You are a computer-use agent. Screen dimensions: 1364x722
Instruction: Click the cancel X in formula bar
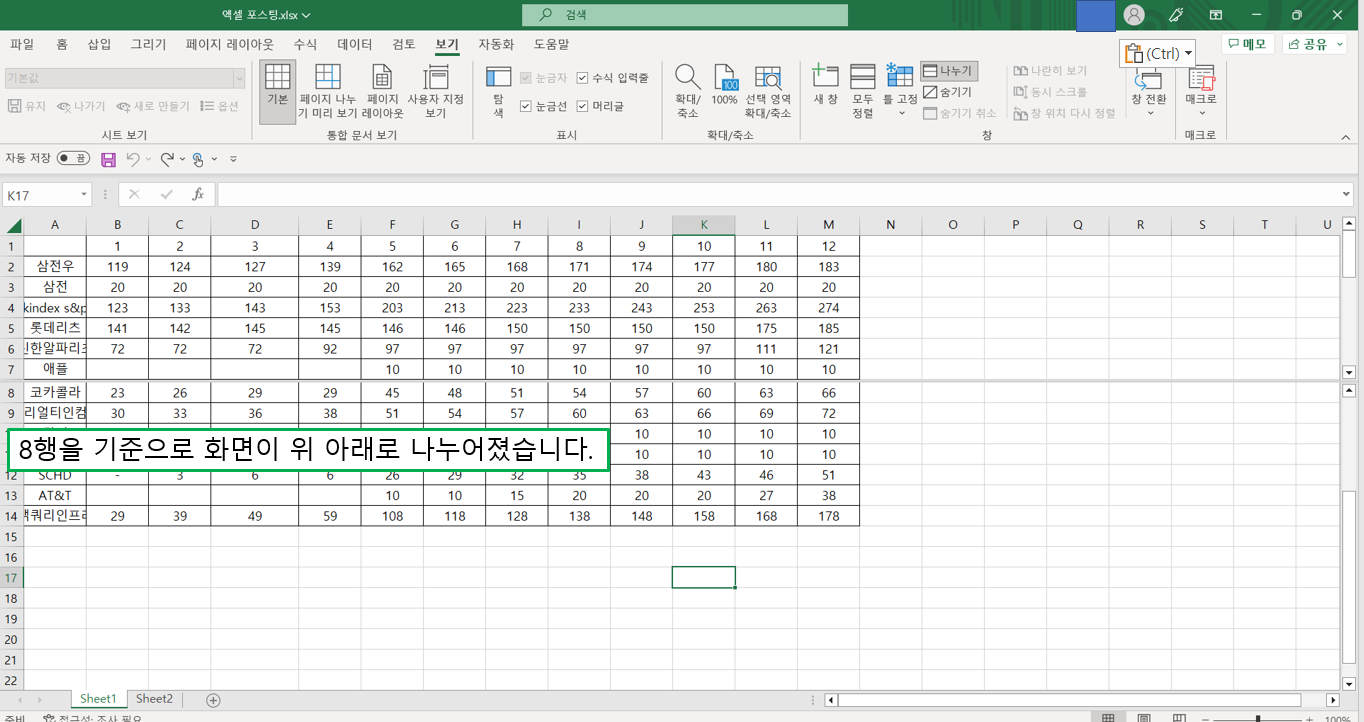point(134,194)
